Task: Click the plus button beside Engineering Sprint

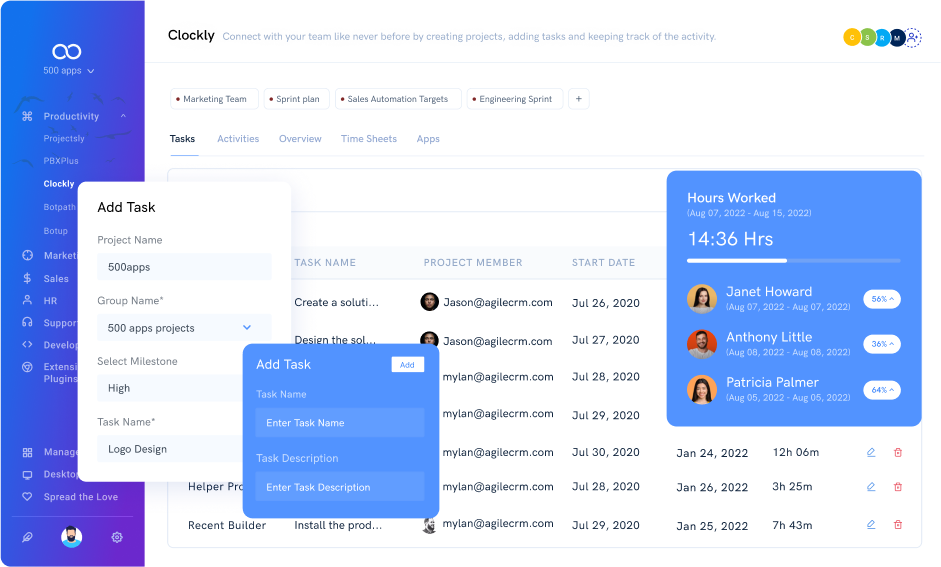Action: tap(579, 99)
